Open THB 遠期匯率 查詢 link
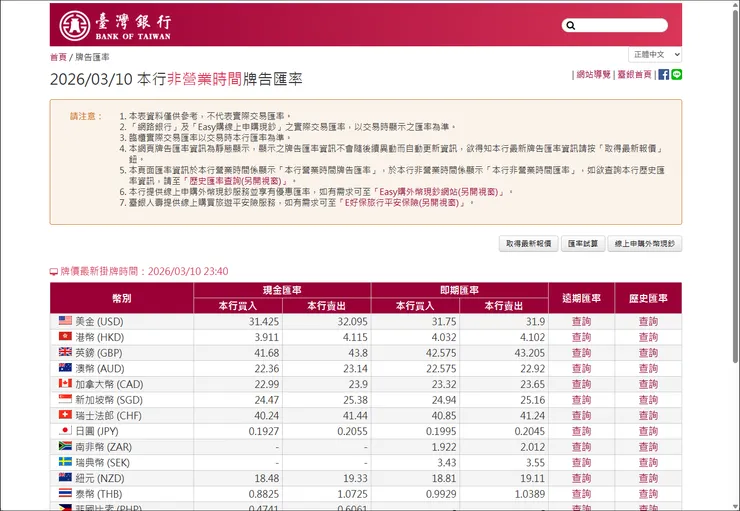 coord(581,494)
